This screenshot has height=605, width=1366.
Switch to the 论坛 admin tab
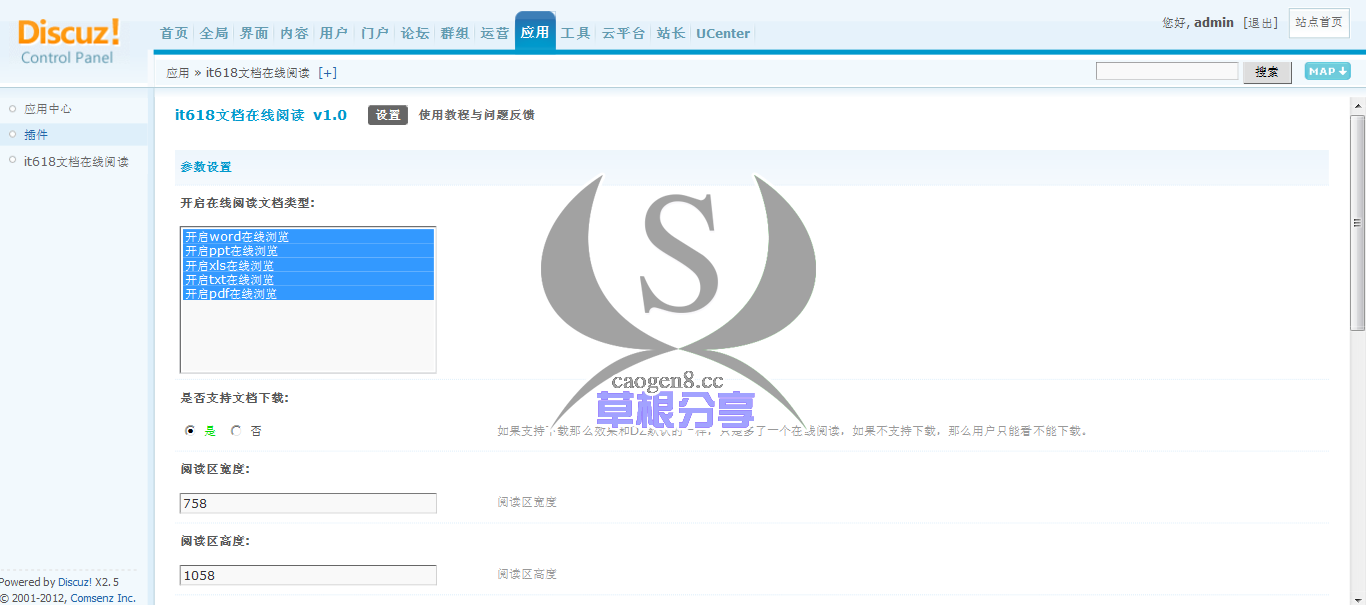tap(414, 32)
